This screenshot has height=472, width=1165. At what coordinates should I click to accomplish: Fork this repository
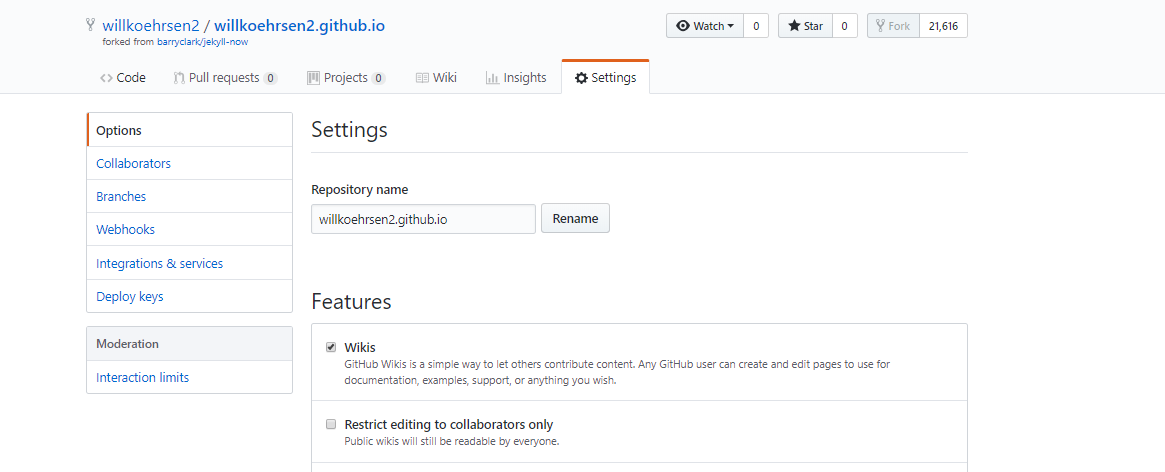point(892,26)
